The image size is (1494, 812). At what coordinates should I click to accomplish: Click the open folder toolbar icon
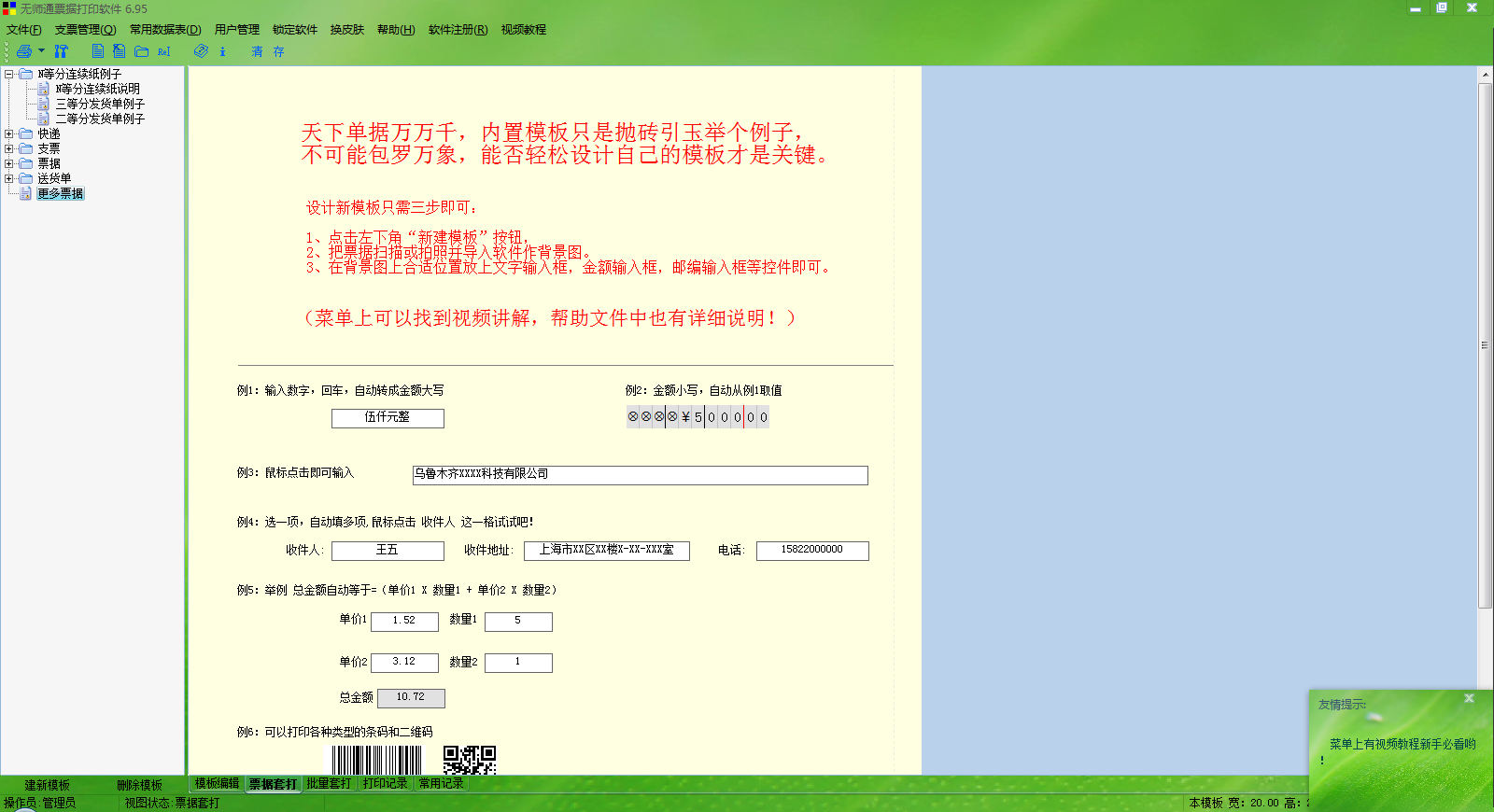coord(141,51)
